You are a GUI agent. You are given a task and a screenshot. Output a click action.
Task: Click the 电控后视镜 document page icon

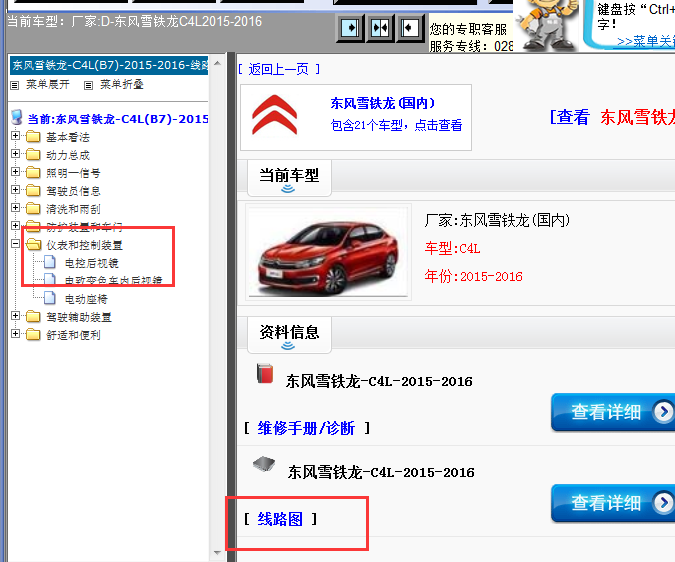(50, 262)
